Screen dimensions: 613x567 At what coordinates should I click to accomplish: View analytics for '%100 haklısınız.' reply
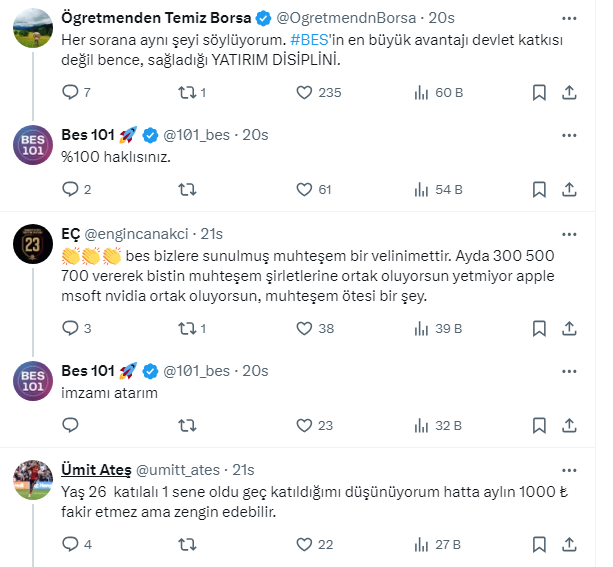(x=423, y=188)
